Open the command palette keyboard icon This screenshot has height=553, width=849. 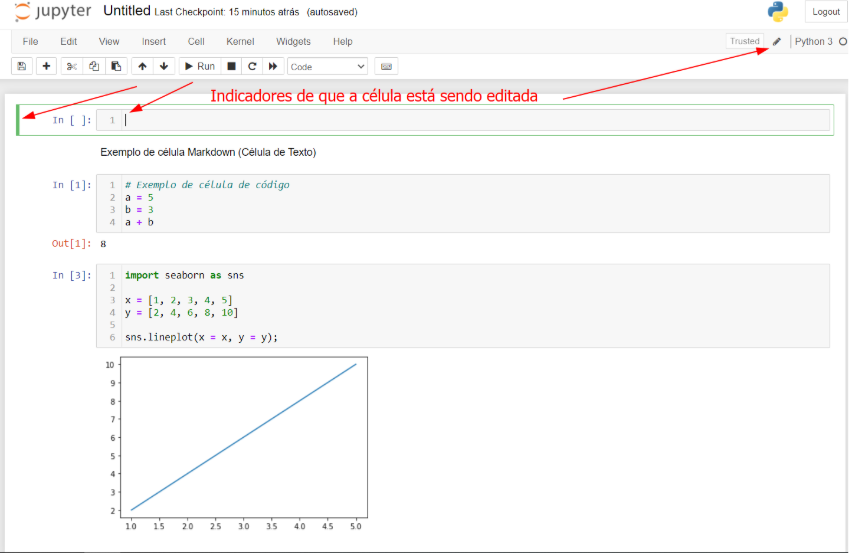pyautogui.click(x=386, y=66)
